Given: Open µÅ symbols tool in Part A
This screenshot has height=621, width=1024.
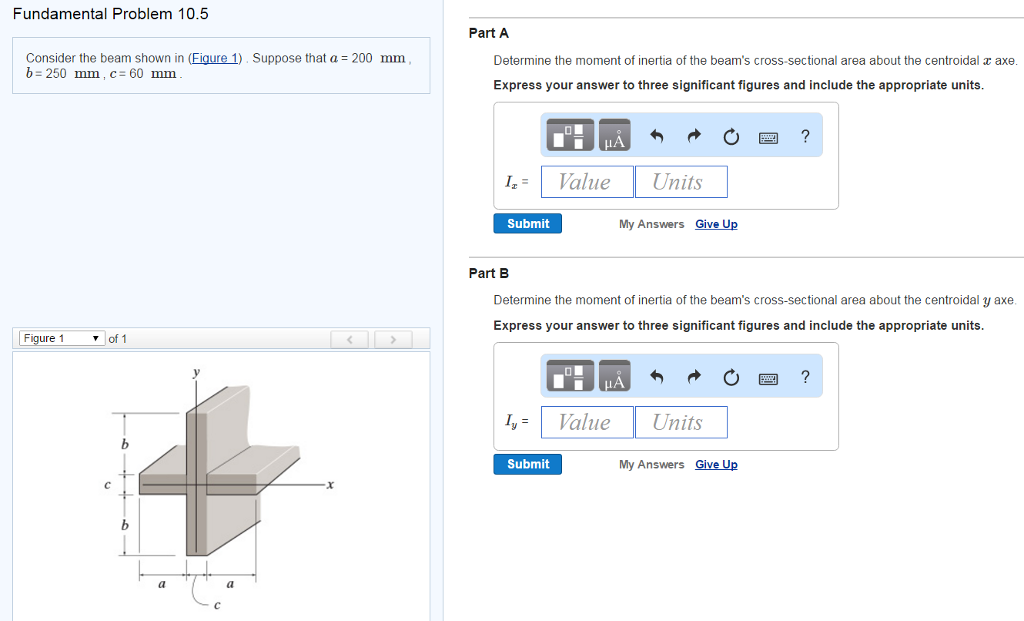Looking at the screenshot, I should tap(615, 135).
